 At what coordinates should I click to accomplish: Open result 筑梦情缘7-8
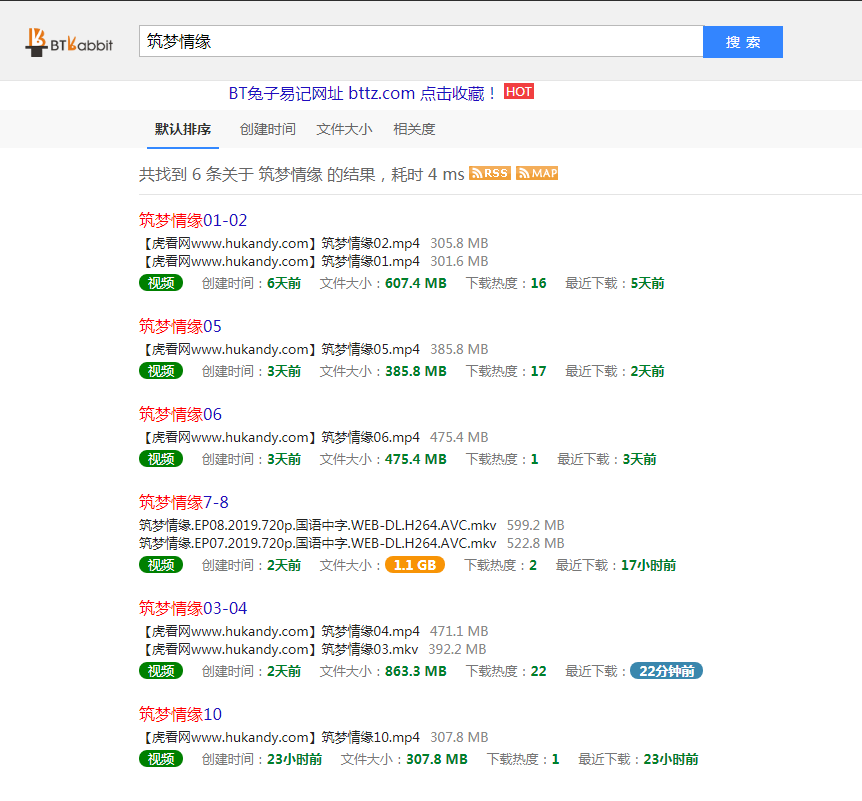(x=184, y=502)
